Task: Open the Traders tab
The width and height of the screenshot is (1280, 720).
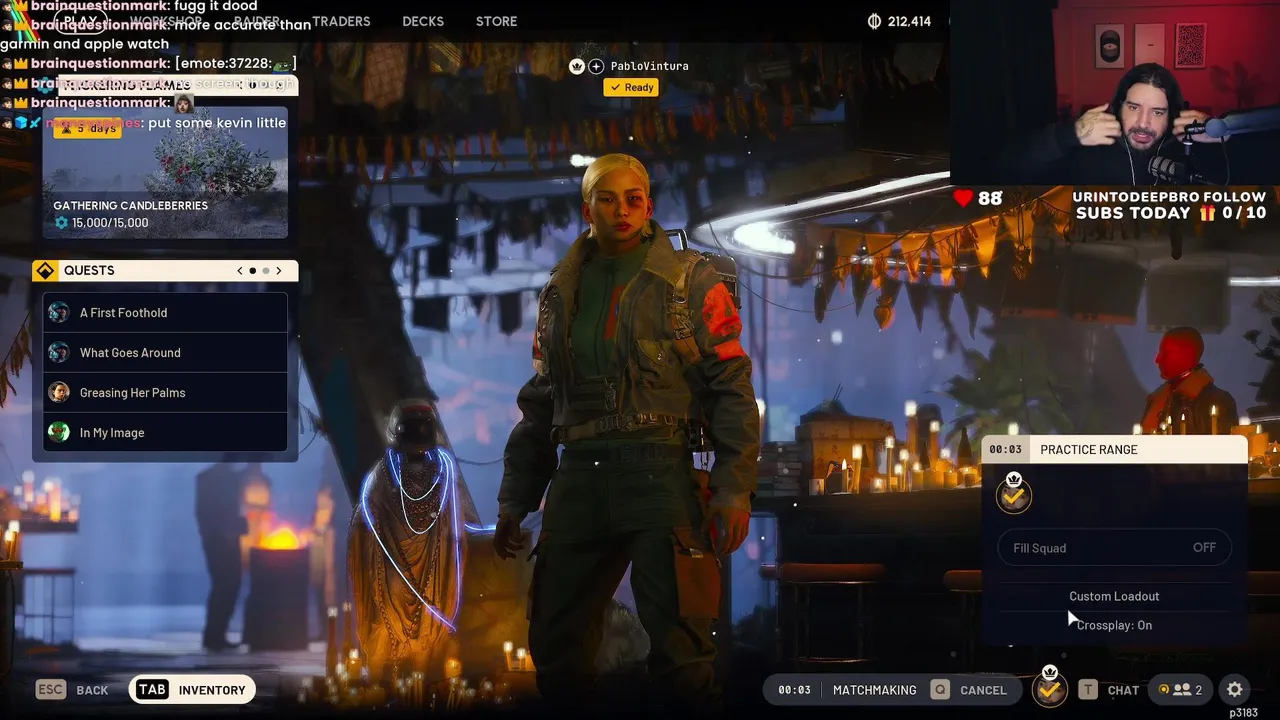Action: pyautogui.click(x=341, y=21)
